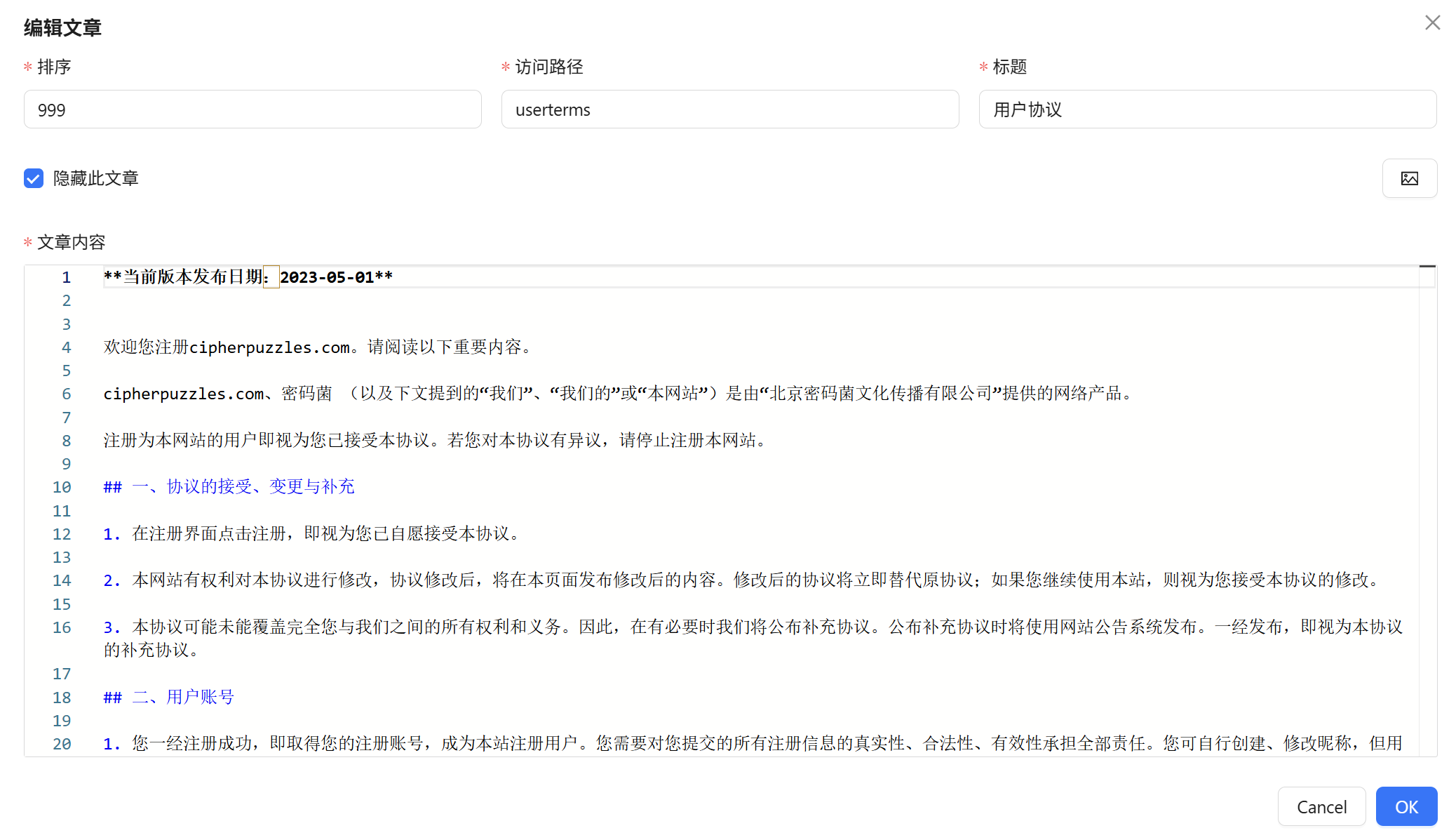This screenshot has height=840, width=1456.
Task: Uncheck the 隐藏此文章 checkbox
Action: coord(34,178)
